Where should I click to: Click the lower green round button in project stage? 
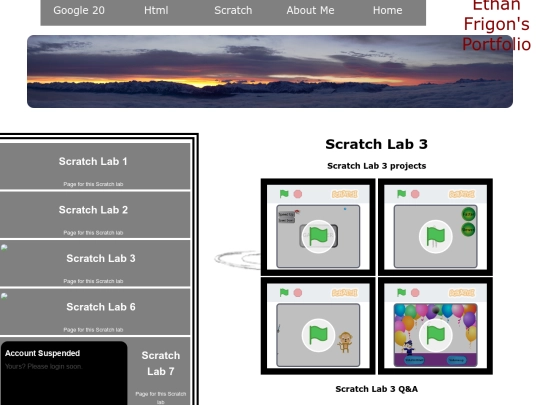[x=468, y=229]
